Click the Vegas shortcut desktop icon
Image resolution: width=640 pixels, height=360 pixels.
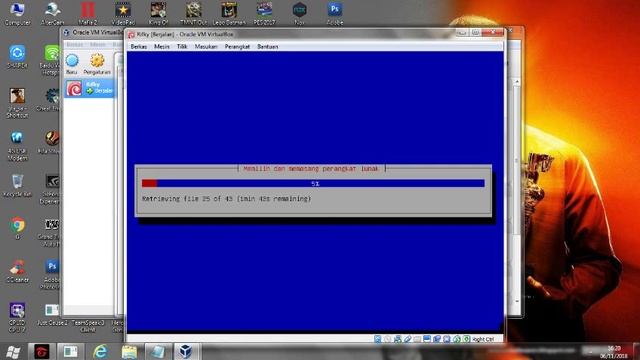(17, 103)
